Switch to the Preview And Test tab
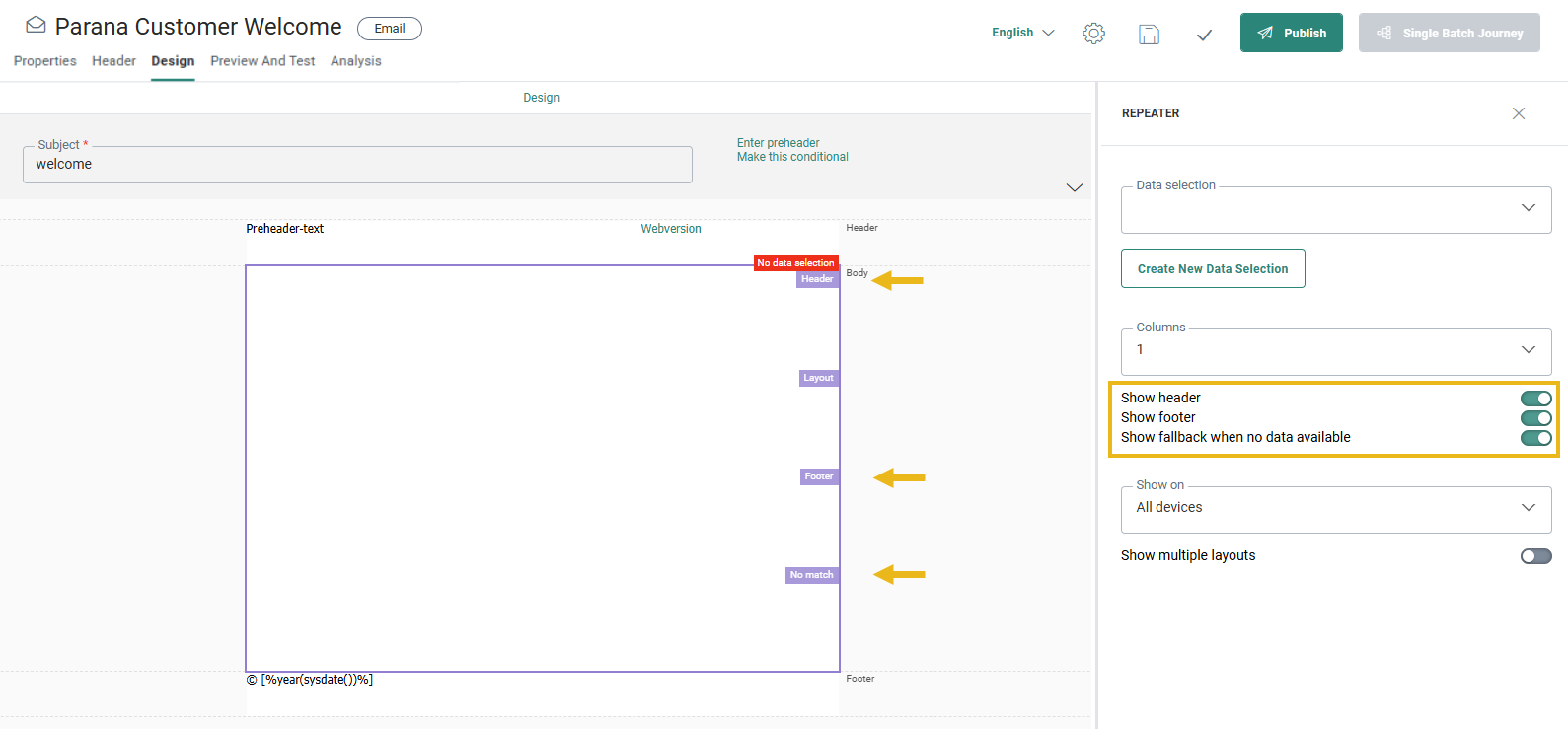This screenshot has height=729, width=1568. pyautogui.click(x=262, y=61)
